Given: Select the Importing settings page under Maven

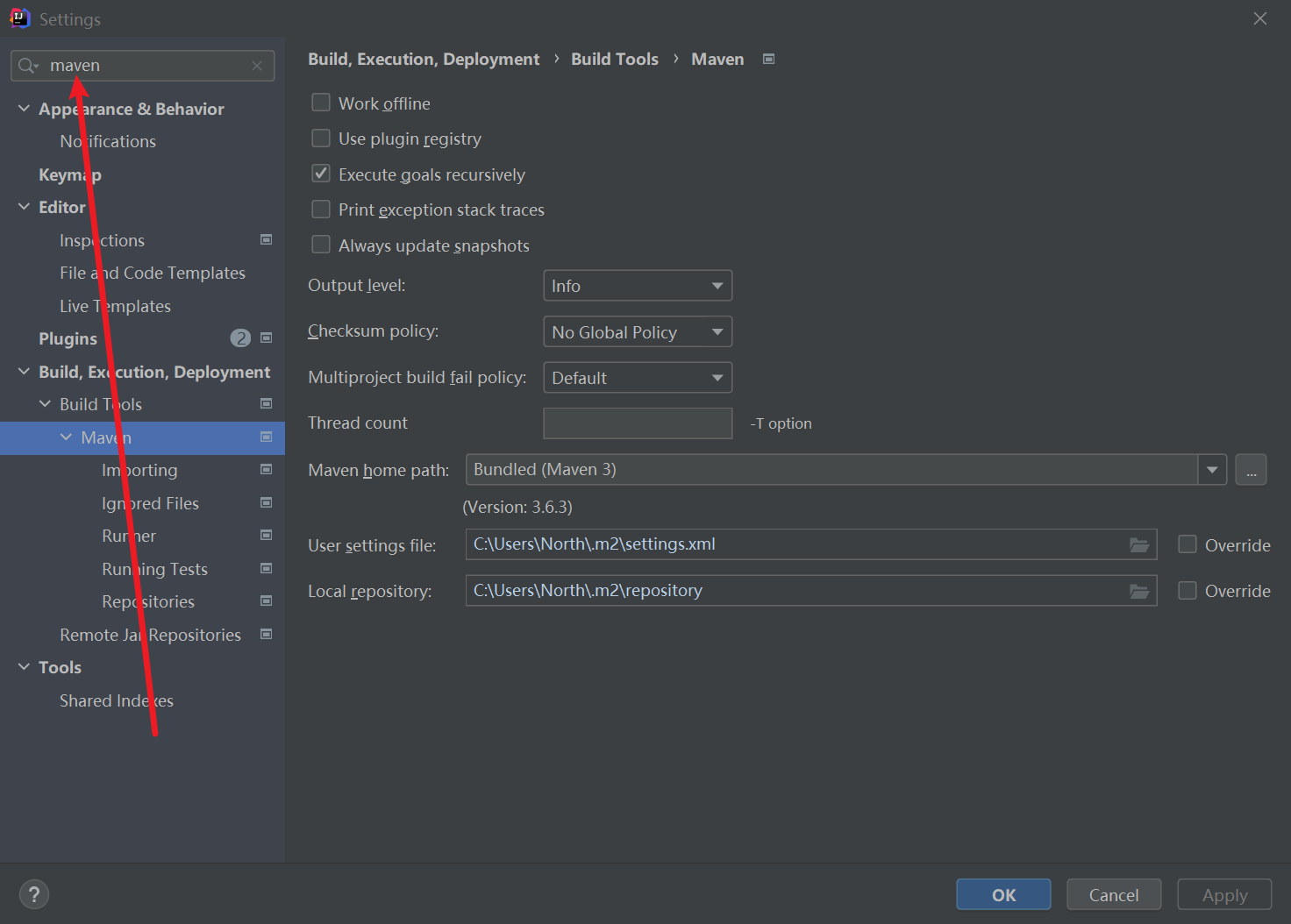Looking at the screenshot, I should click(x=139, y=470).
